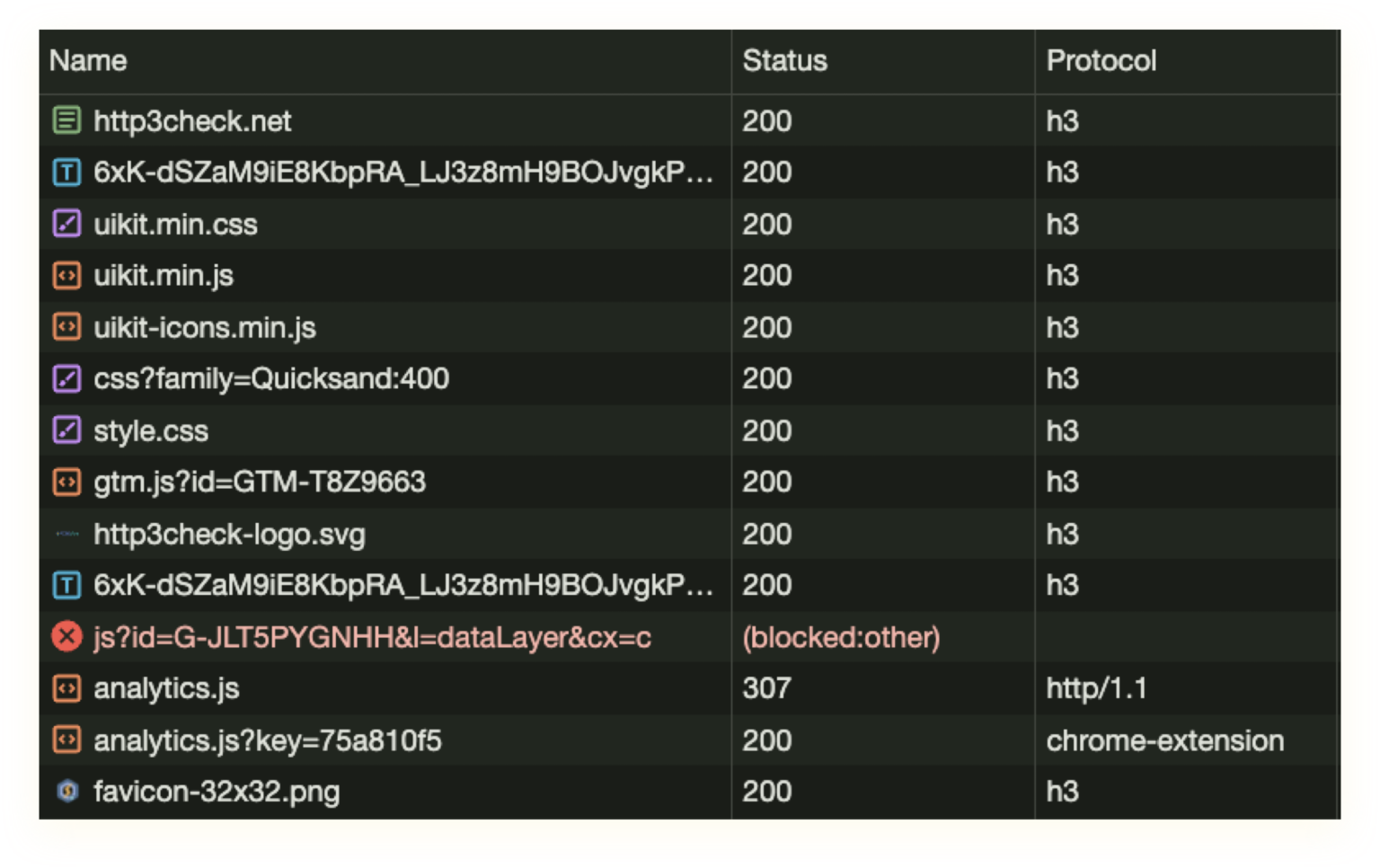Sort requests using the Protocol column header

click(1101, 60)
